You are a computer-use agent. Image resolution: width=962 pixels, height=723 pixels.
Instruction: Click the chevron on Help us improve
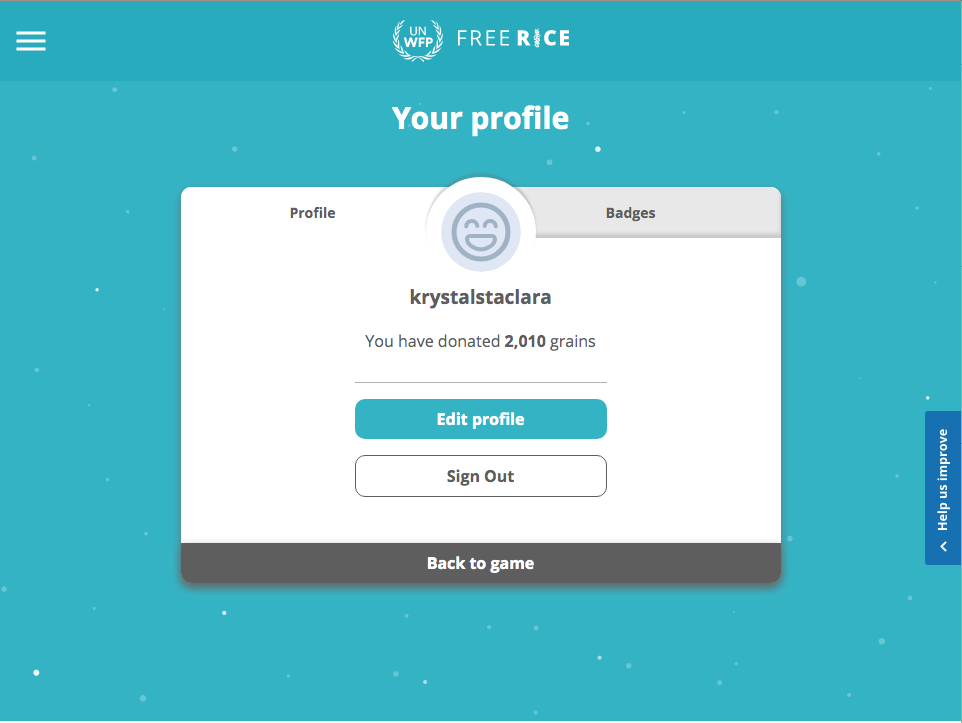pyautogui.click(x=943, y=547)
